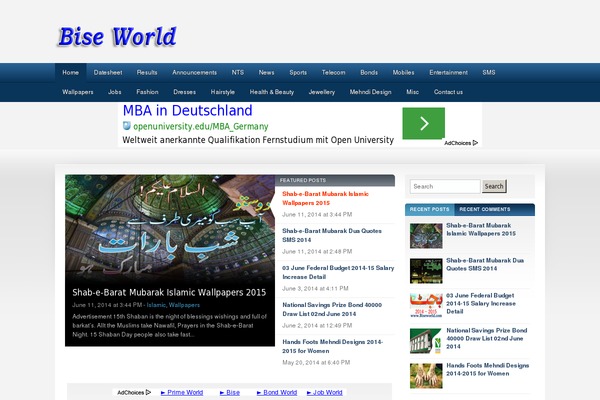Open recent post Shab-e-Barat Mubarak Islamic Wallpapers 2015
This screenshot has width=600, height=400.
[x=481, y=229]
